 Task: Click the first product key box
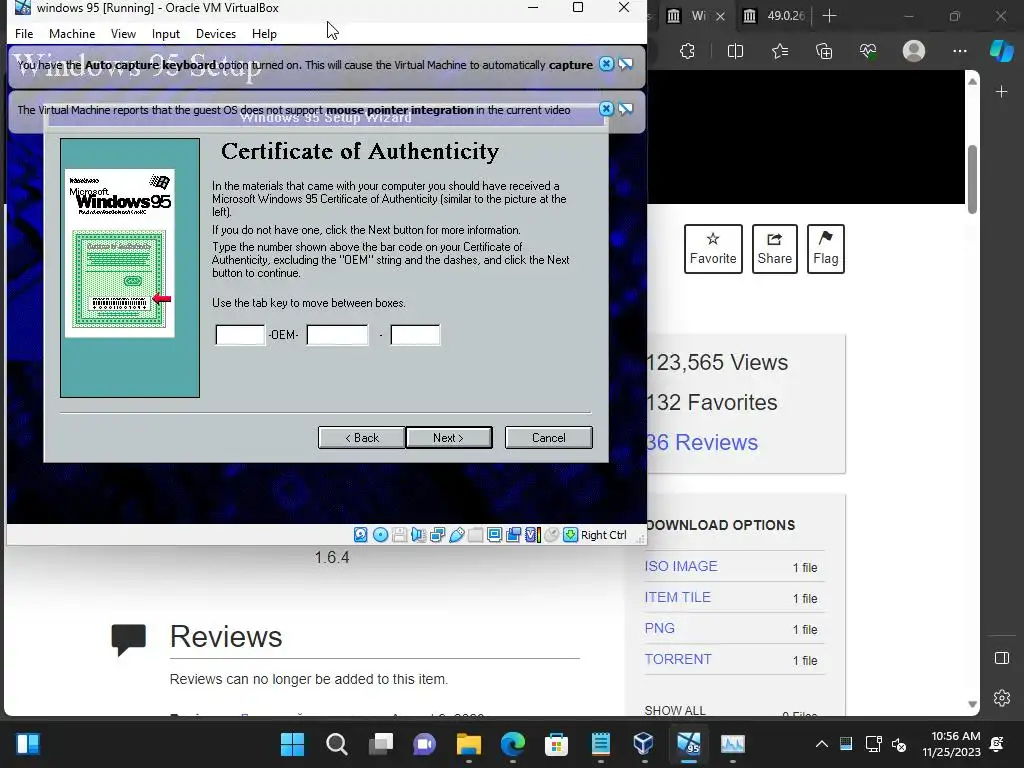(x=240, y=334)
